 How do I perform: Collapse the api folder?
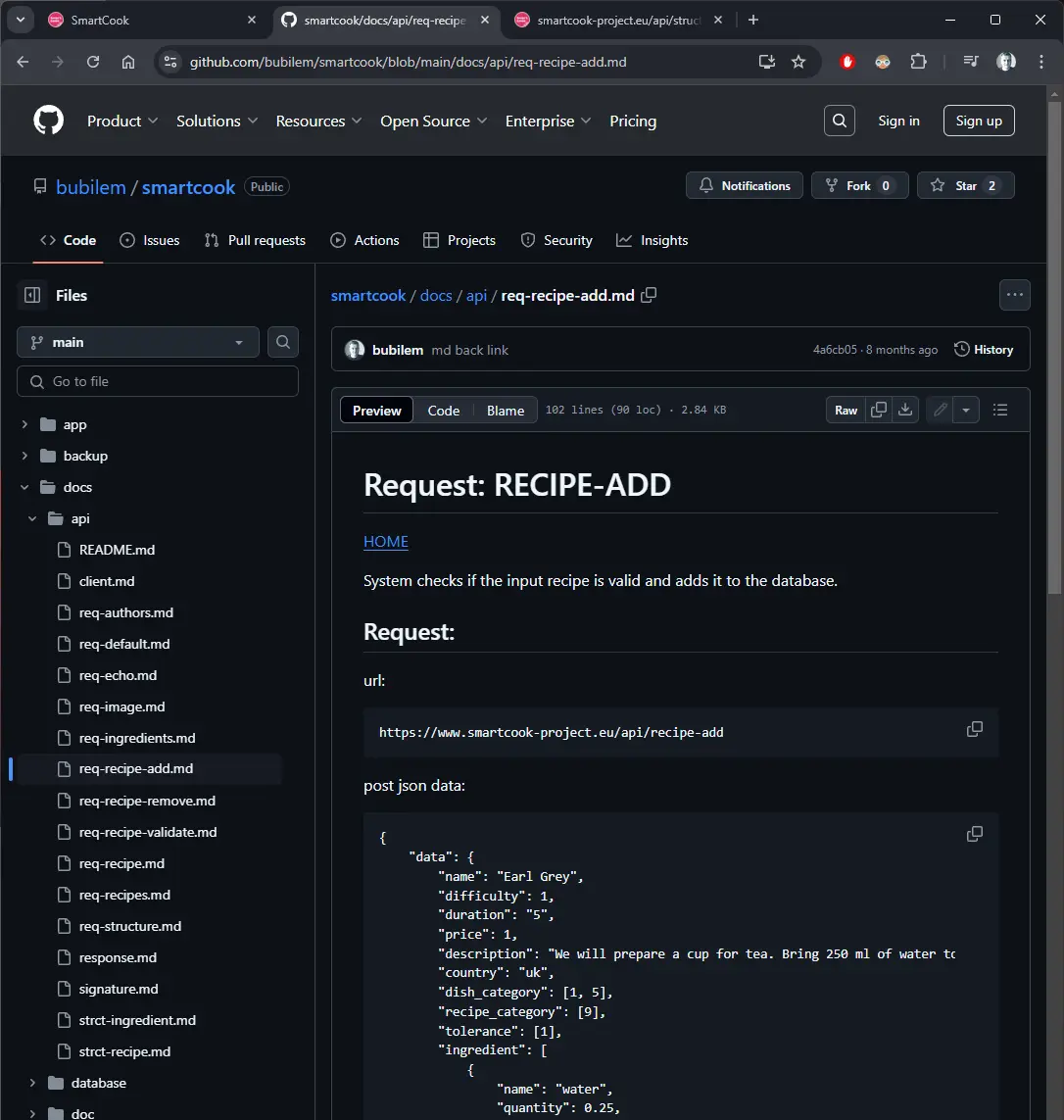pyautogui.click(x=32, y=518)
